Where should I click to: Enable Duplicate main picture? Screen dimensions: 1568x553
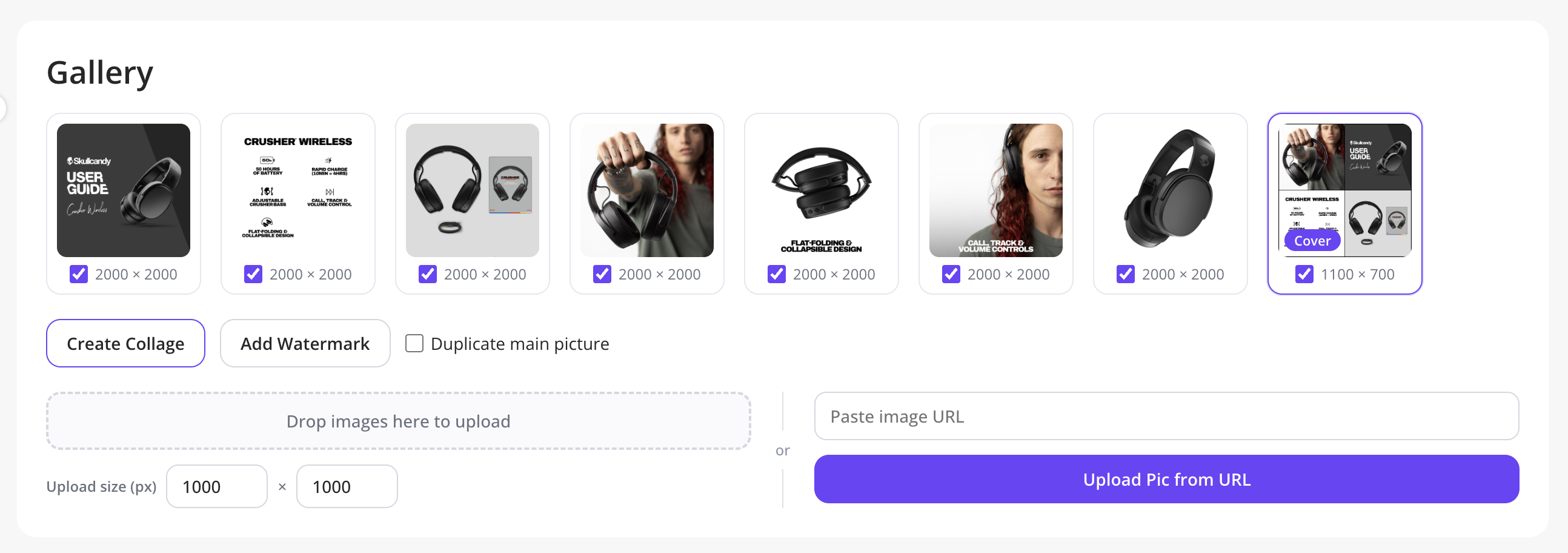point(414,343)
